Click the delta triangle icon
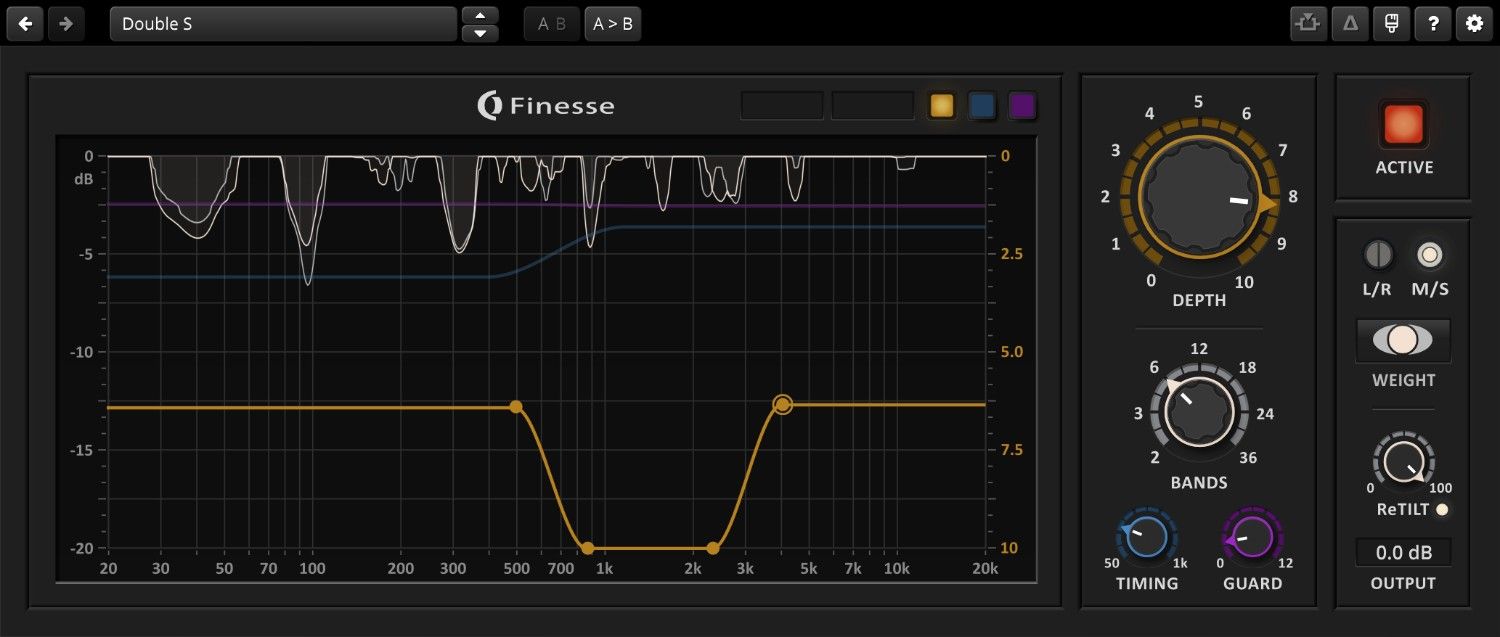The height and width of the screenshot is (637, 1500). [x=1350, y=24]
